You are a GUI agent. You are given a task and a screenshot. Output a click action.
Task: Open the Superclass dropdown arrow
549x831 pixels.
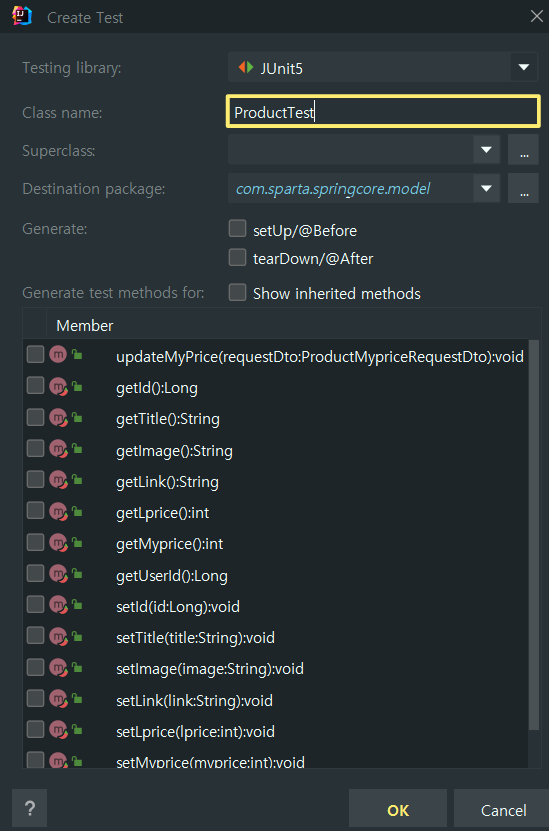pos(486,150)
